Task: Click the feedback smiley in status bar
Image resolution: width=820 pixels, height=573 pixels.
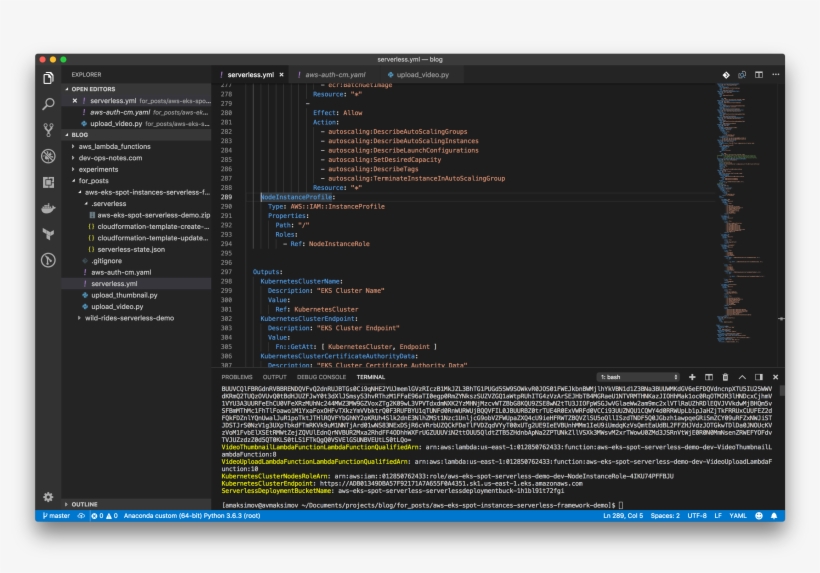Action: point(759,515)
